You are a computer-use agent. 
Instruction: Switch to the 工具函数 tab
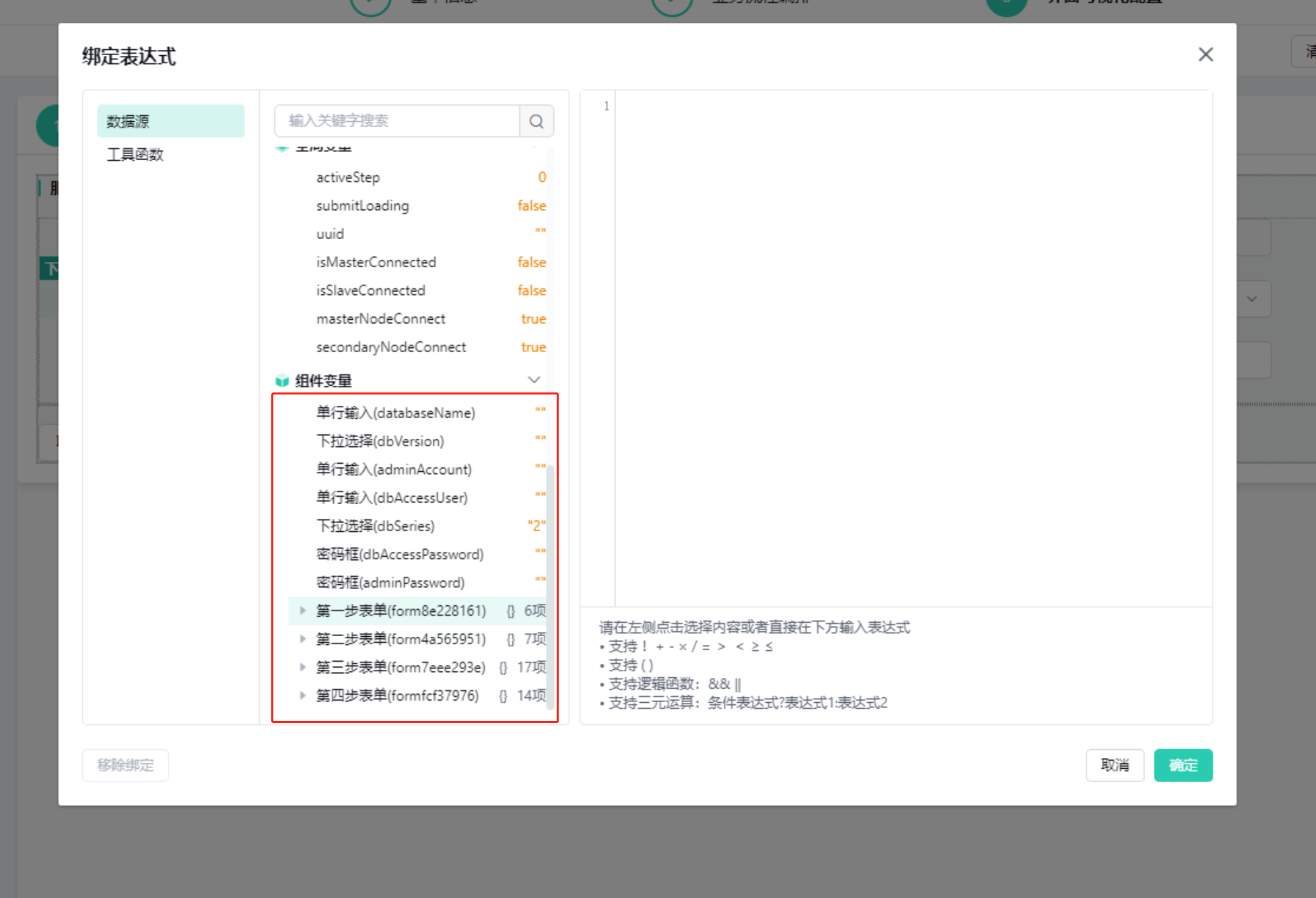[x=135, y=155]
